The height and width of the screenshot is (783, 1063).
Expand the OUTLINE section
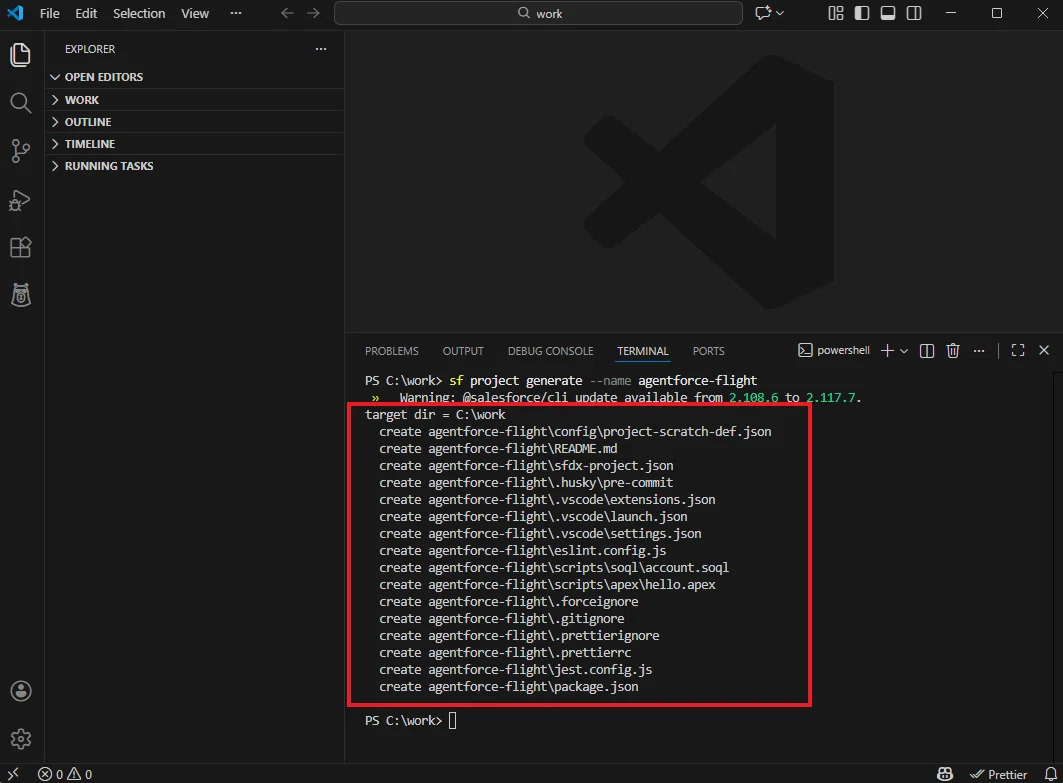195,121
